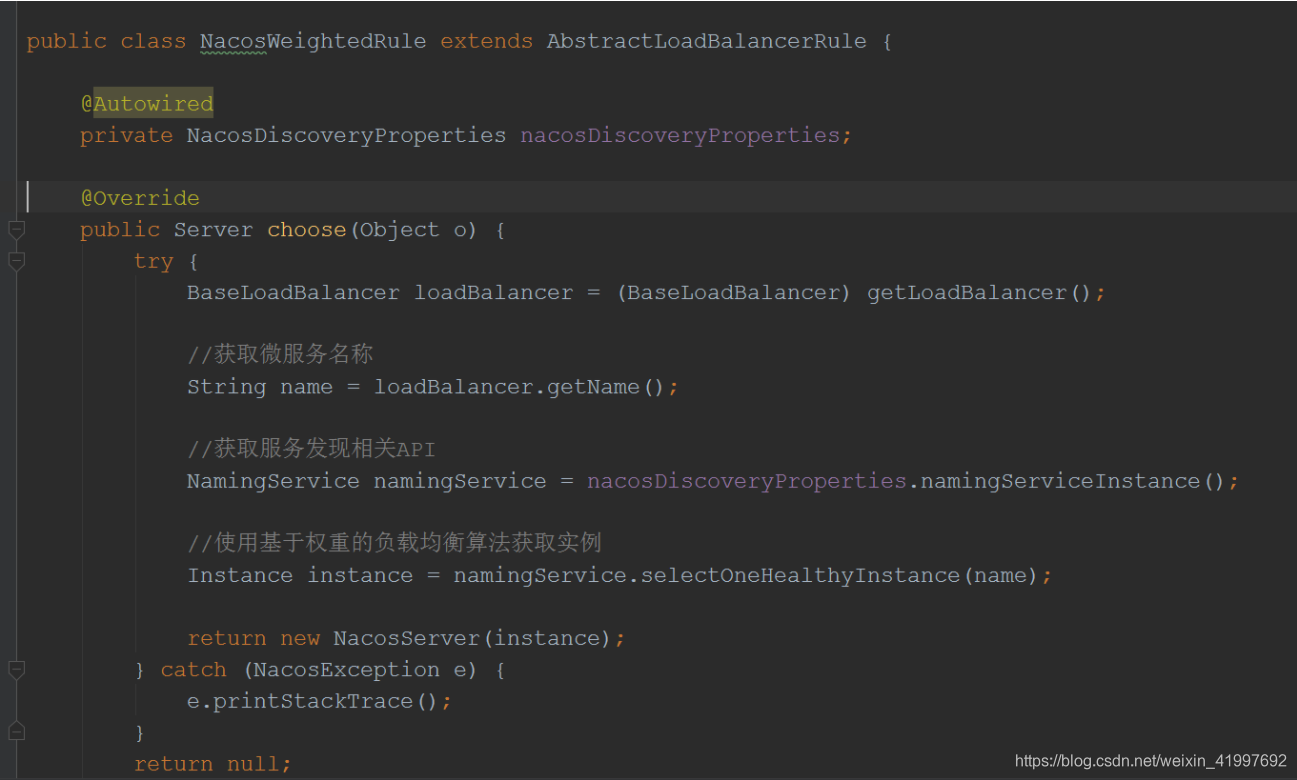Click the NacosServer constructor call
1297x780 pixels.
point(473,638)
